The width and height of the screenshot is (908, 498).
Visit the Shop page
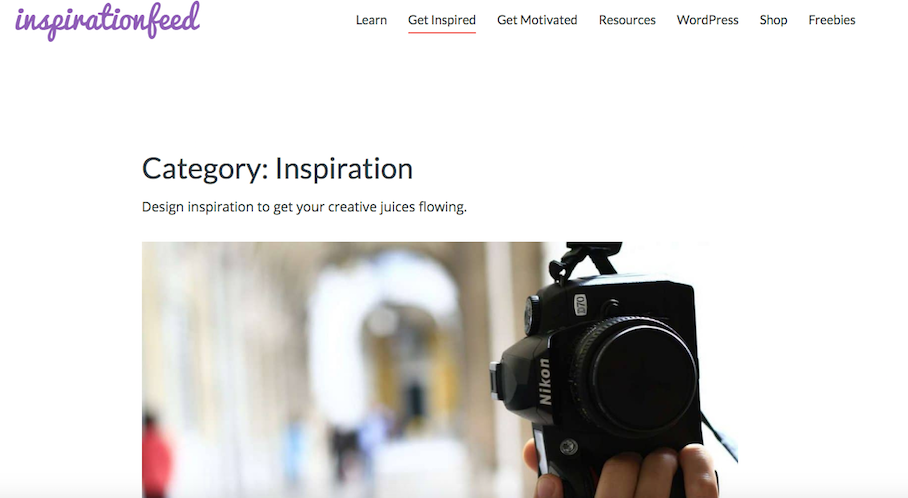pyautogui.click(x=773, y=20)
